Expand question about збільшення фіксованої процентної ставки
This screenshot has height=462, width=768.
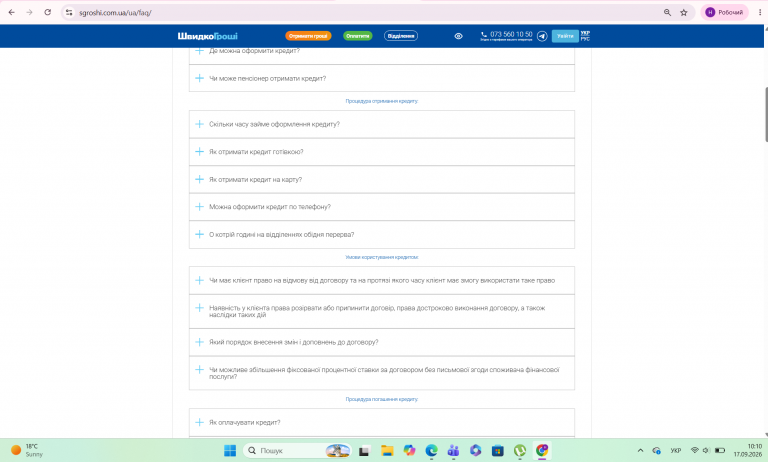[382, 373]
